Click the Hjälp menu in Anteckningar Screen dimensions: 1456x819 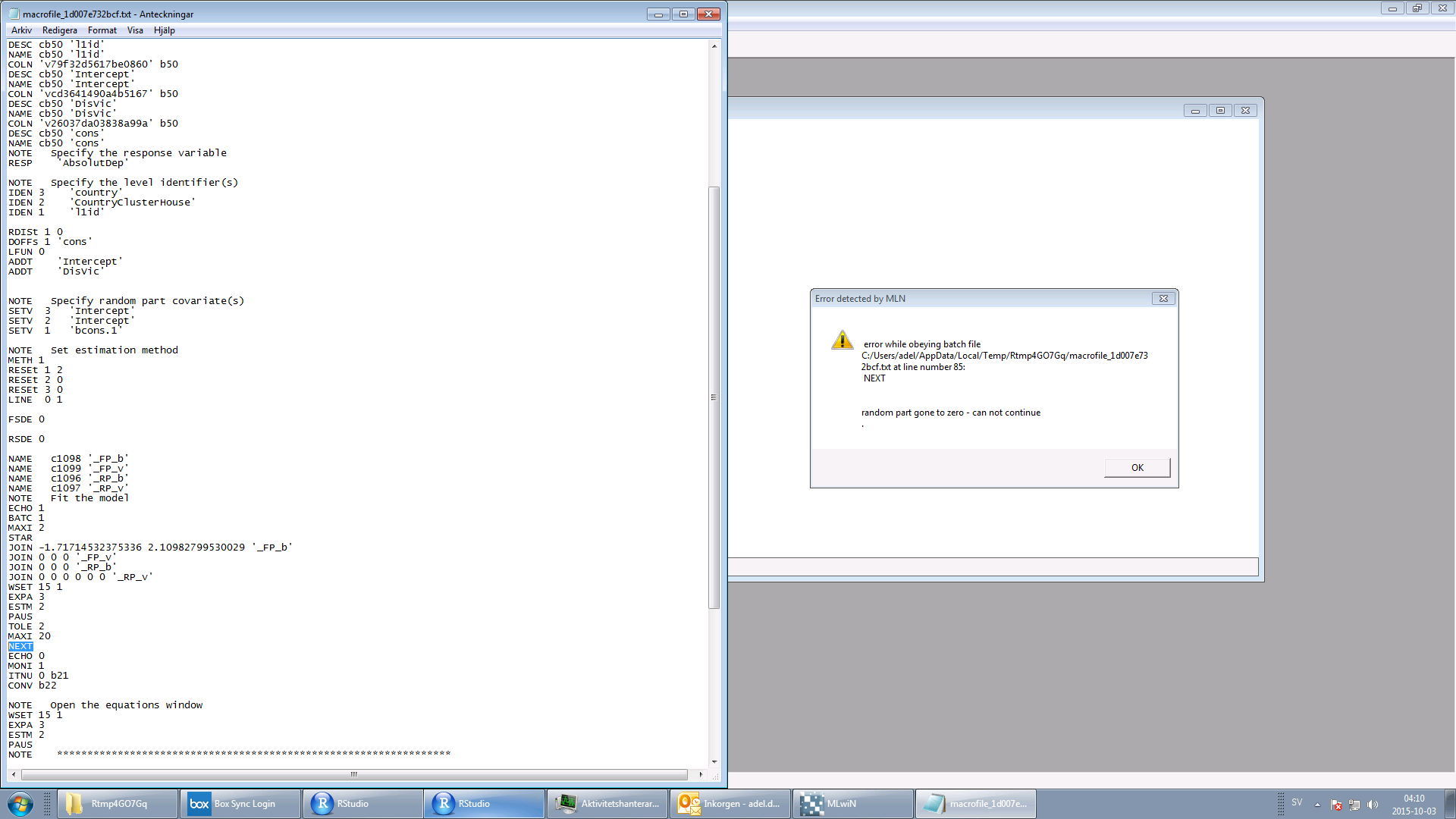coord(164,30)
